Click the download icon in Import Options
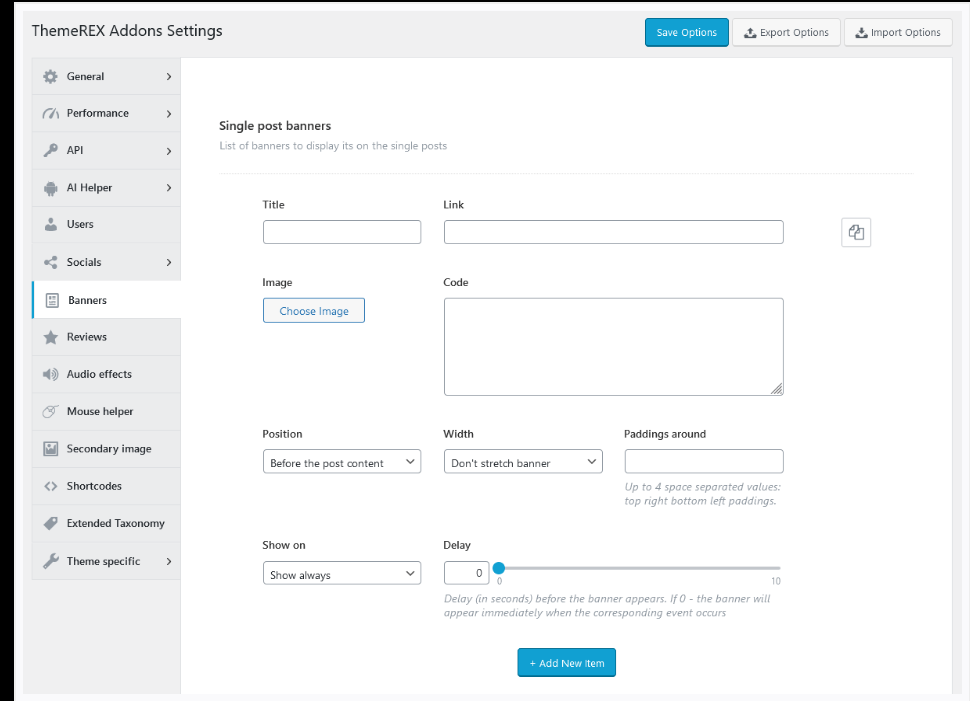The width and height of the screenshot is (970, 701). point(861,33)
